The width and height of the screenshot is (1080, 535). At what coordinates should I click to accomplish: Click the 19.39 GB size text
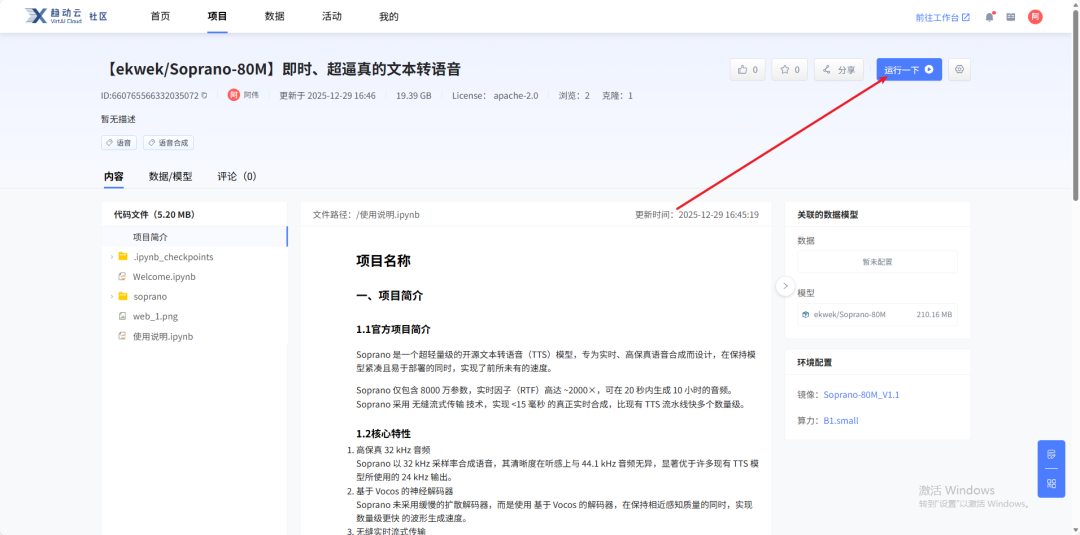(414, 96)
